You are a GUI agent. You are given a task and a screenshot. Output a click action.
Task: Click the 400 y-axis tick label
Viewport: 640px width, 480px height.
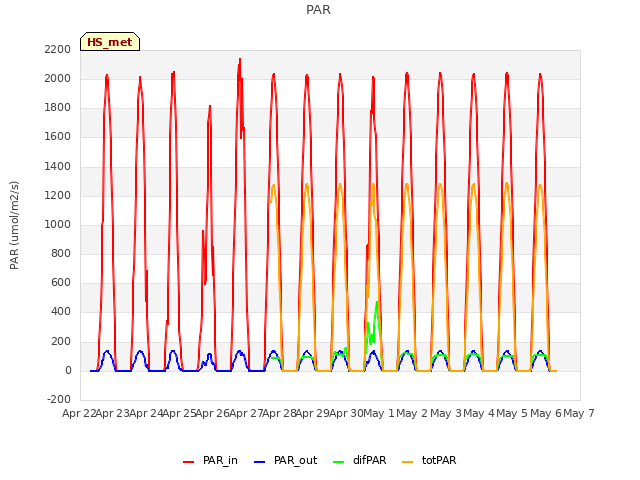coord(61,312)
